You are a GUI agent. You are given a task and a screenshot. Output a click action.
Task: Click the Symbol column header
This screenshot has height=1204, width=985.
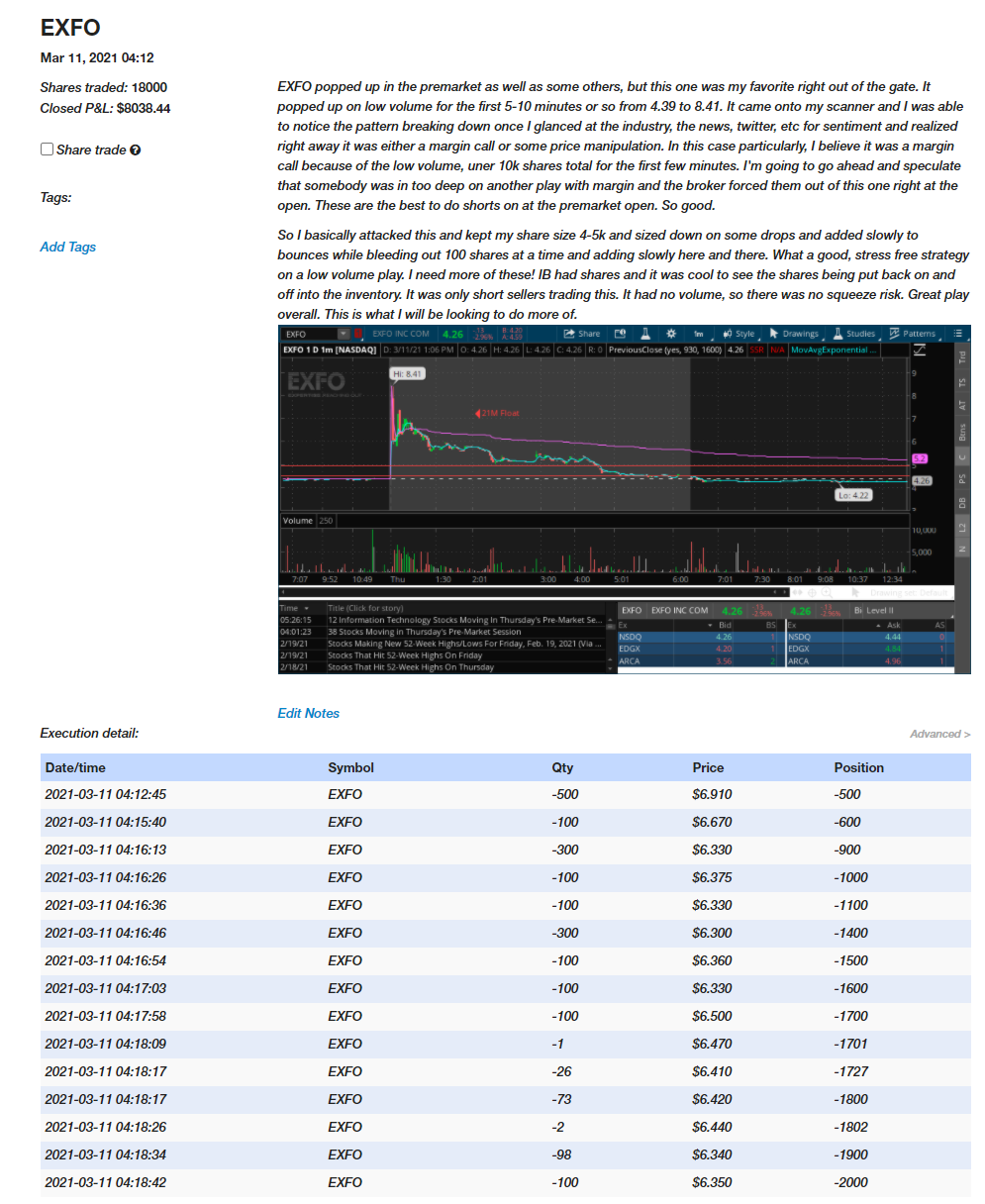tap(351, 767)
